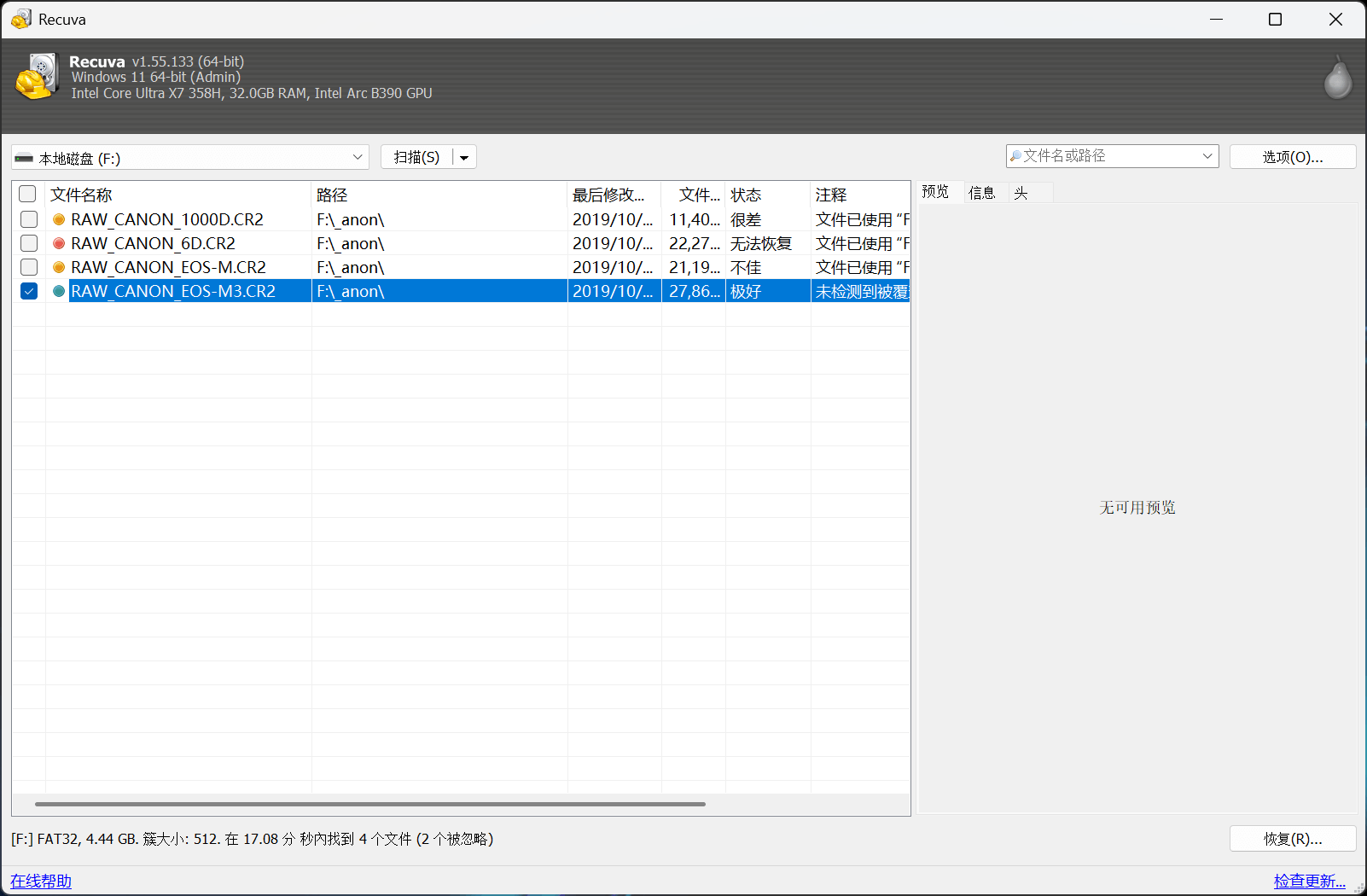This screenshot has width=1367, height=896.
Task: Click the Recuva title bar app icon
Action: click(x=20, y=19)
